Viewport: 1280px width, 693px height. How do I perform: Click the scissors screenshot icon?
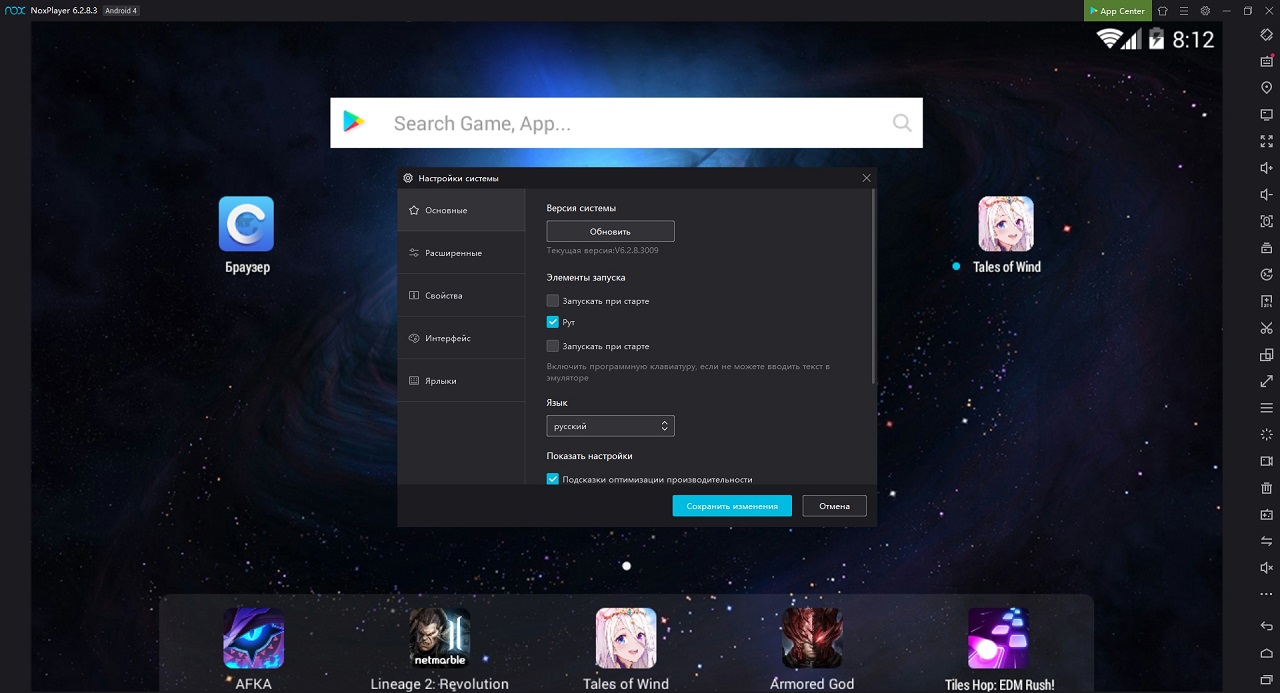point(1266,328)
